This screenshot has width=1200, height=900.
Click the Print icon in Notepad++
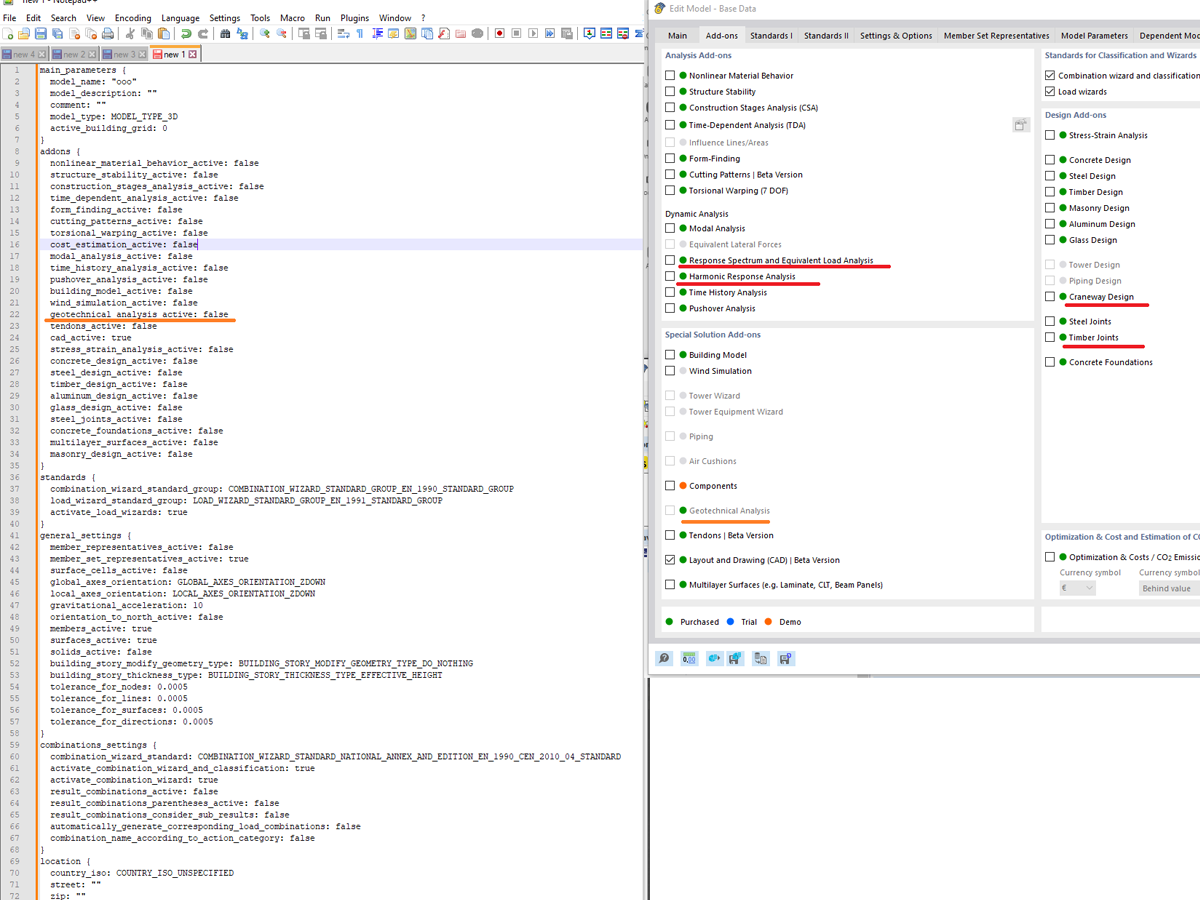click(108, 35)
